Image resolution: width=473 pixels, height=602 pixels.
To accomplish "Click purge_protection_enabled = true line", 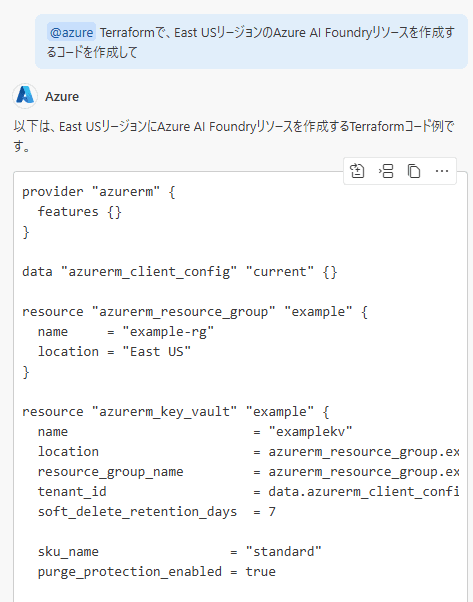I will 157,571.
